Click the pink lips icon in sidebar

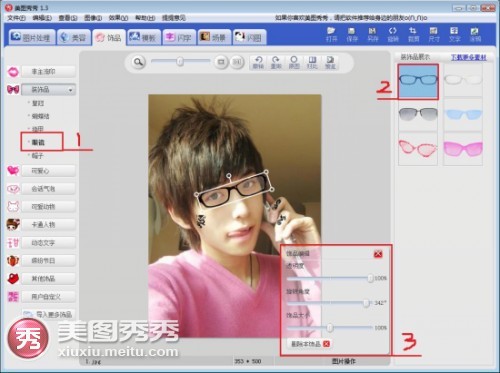pyautogui.click(x=13, y=72)
